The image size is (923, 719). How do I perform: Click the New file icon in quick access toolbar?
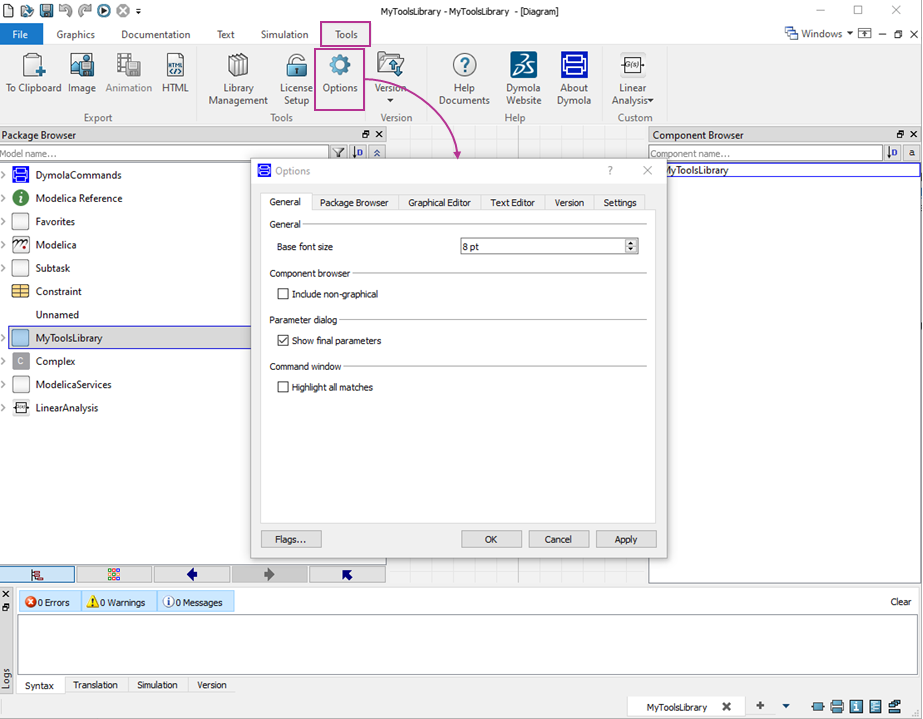click(x=8, y=11)
